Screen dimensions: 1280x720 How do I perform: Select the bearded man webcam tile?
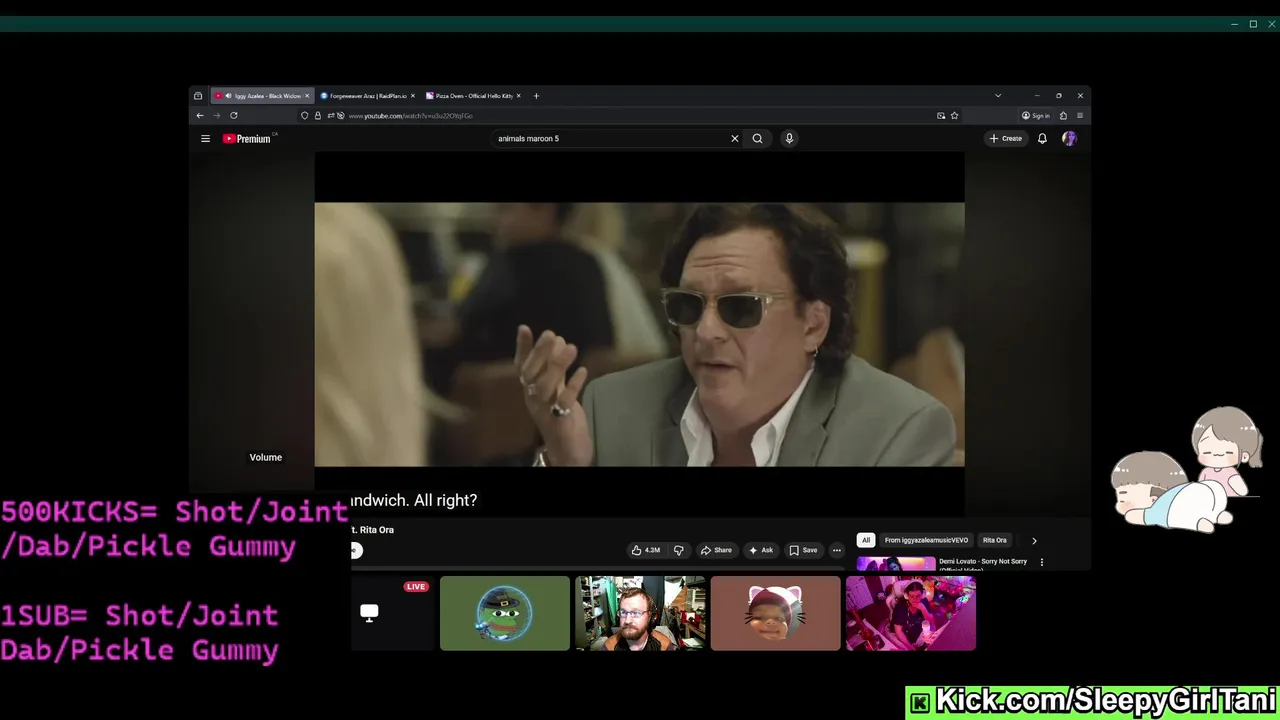640,613
